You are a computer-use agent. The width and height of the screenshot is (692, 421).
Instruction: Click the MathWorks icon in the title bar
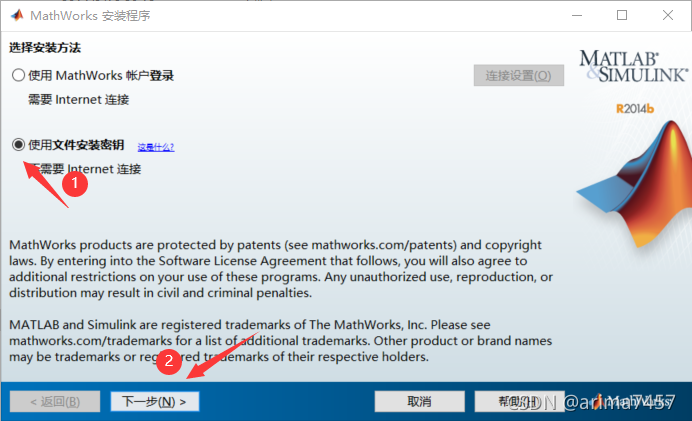pos(16,15)
